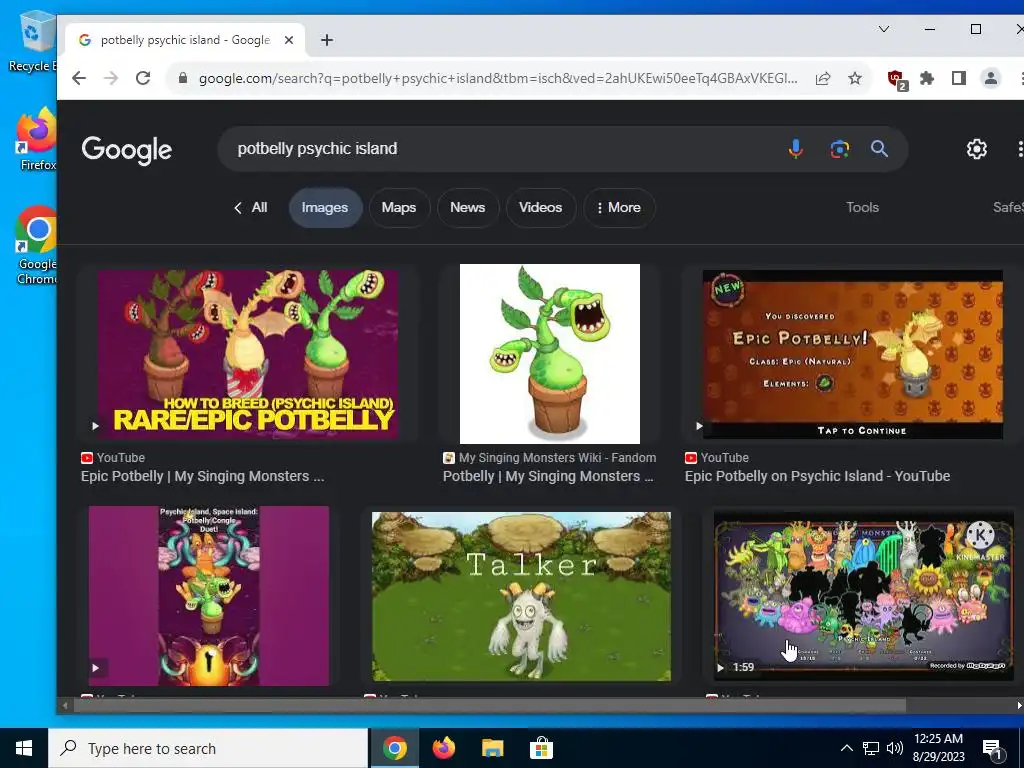Open the Windows Start menu
The width and height of the screenshot is (1024, 768).
24,748
